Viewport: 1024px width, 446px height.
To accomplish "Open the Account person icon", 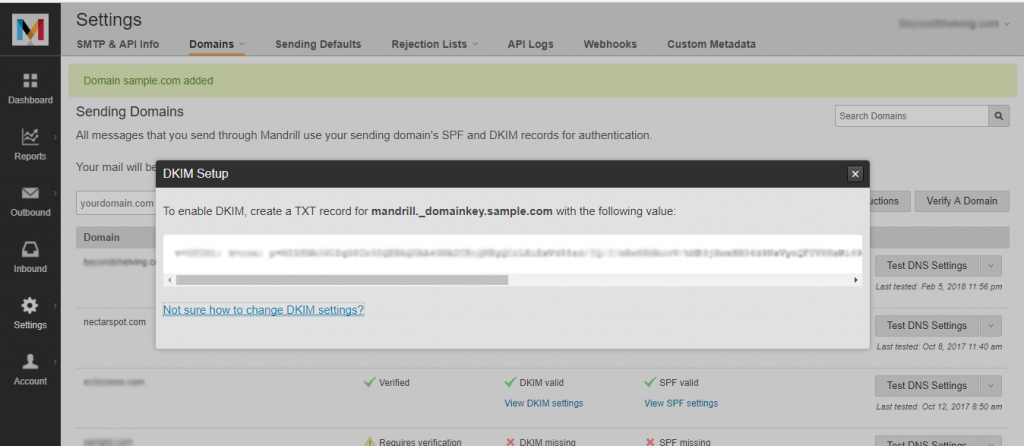I will tap(30, 361).
